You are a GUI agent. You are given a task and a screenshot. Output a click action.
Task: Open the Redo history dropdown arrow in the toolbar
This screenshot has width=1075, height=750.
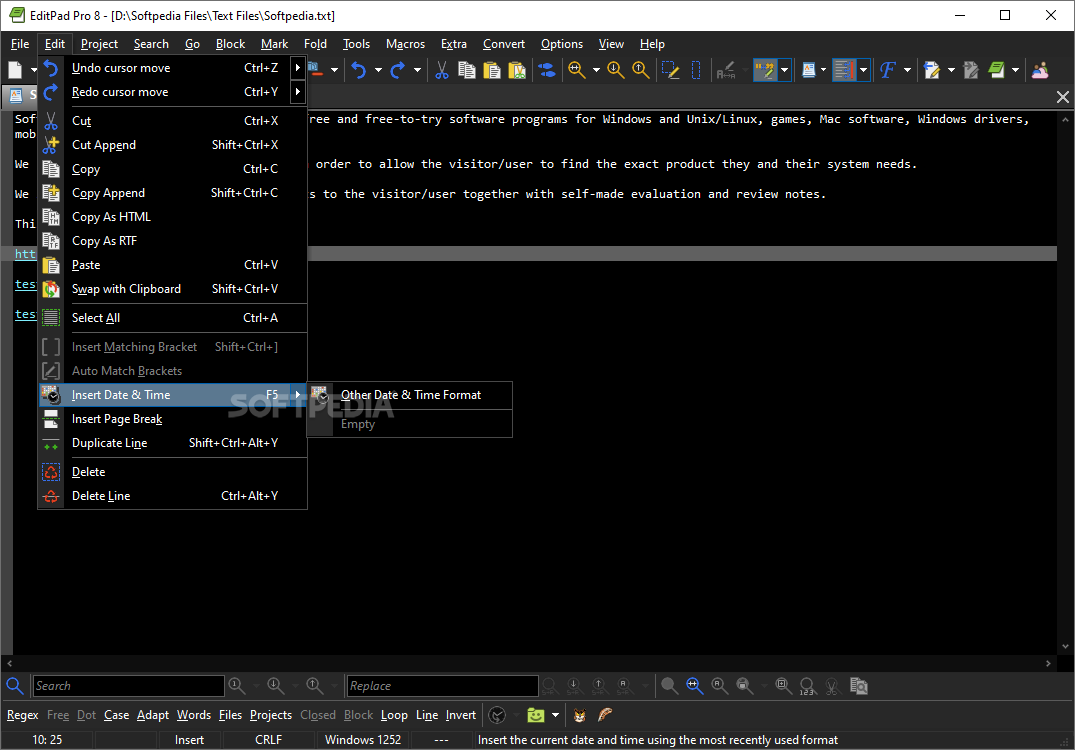click(417, 70)
